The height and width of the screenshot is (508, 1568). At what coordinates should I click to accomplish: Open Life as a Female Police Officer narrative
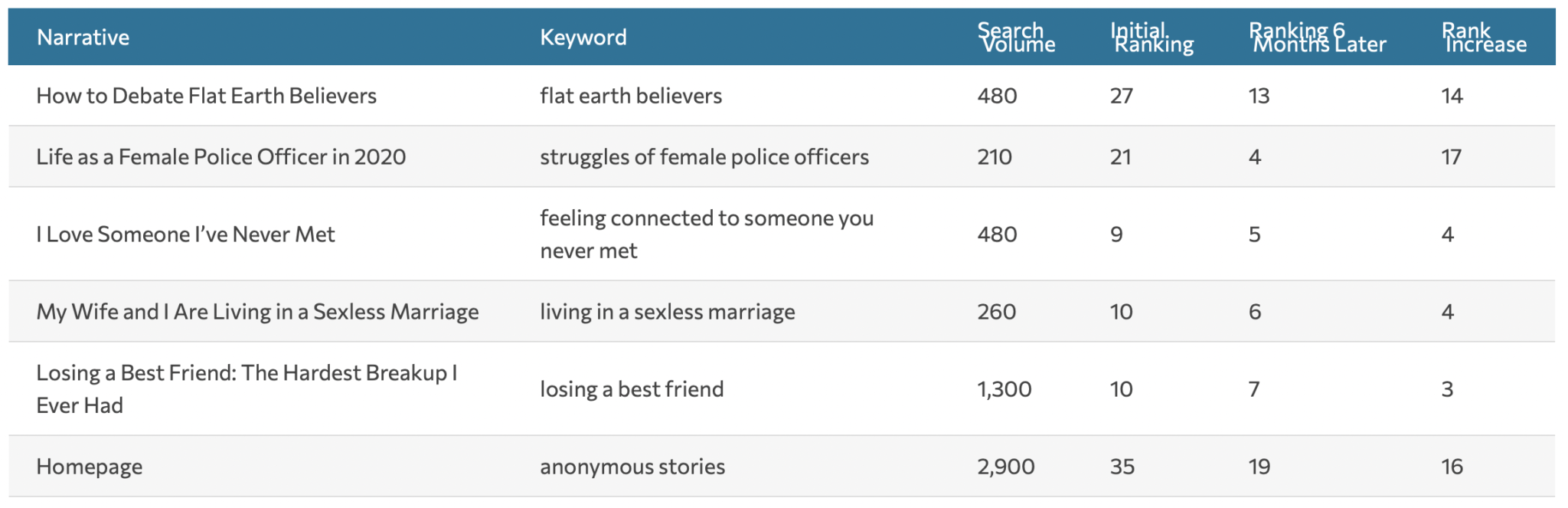click(221, 157)
